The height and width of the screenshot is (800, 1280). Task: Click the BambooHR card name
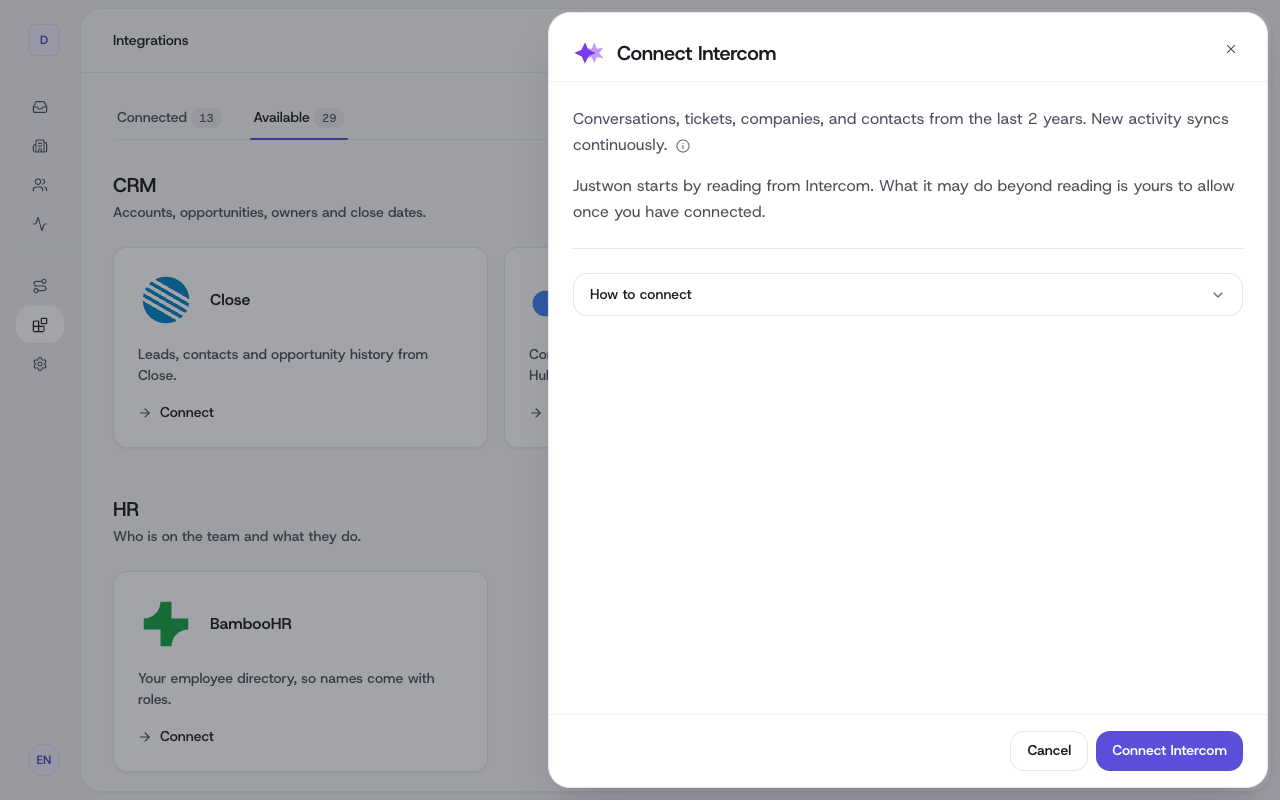tap(251, 624)
